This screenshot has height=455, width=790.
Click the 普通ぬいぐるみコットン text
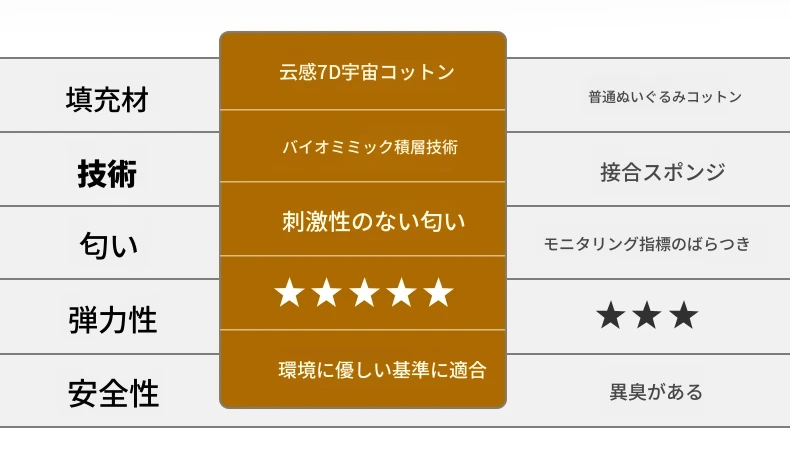tap(665, 97)
